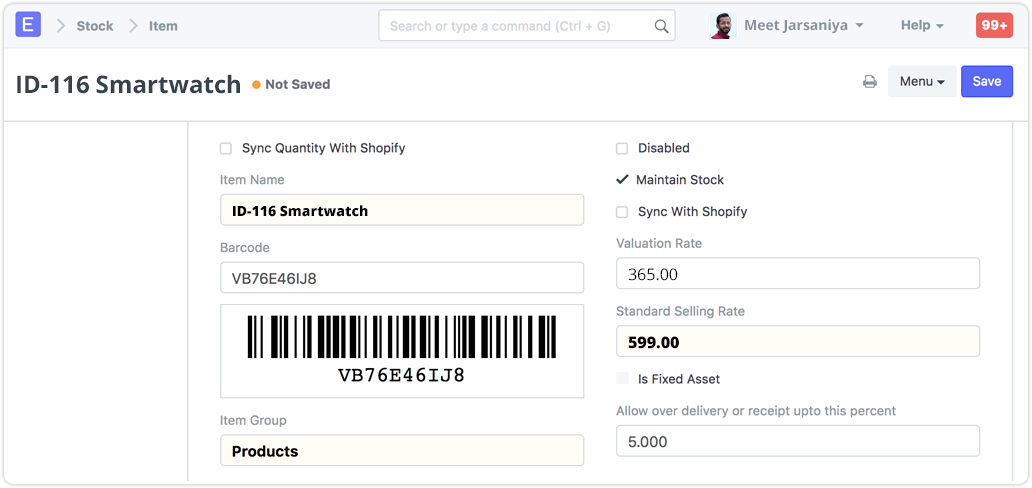Open Meet Jarsaniya's avatar picture
Screen dimensions: 1032x488
723,26
